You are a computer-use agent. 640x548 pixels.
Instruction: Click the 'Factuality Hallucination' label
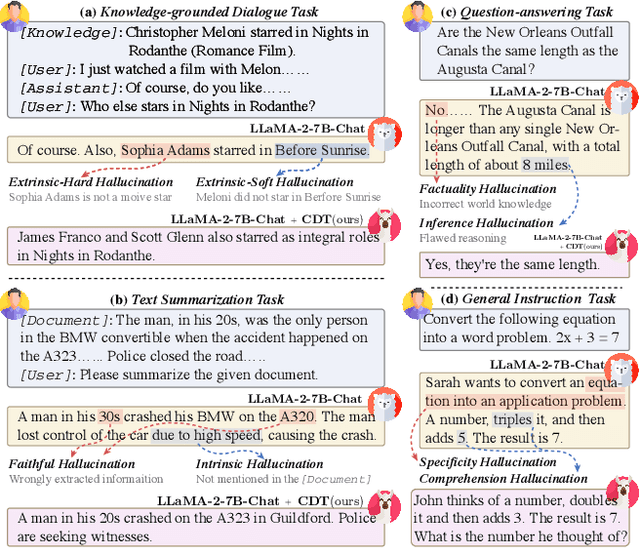coord(488,189)
